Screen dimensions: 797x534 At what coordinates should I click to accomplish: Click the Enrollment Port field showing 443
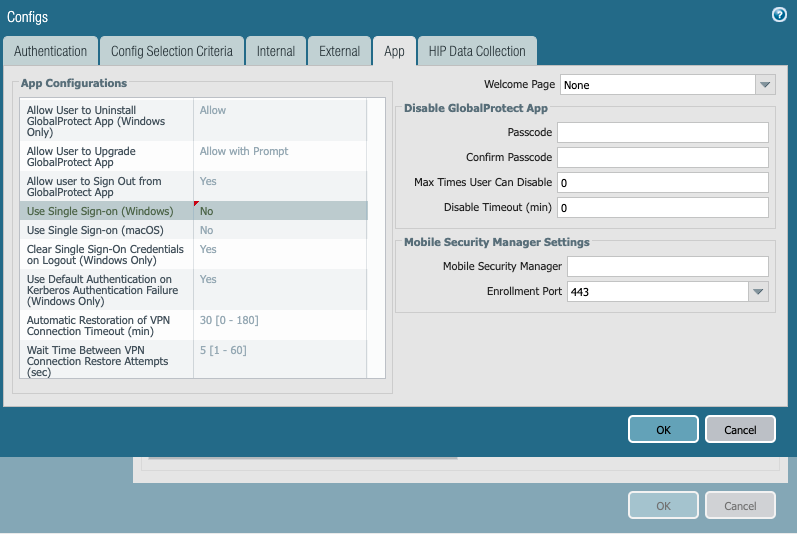point(658,292)
